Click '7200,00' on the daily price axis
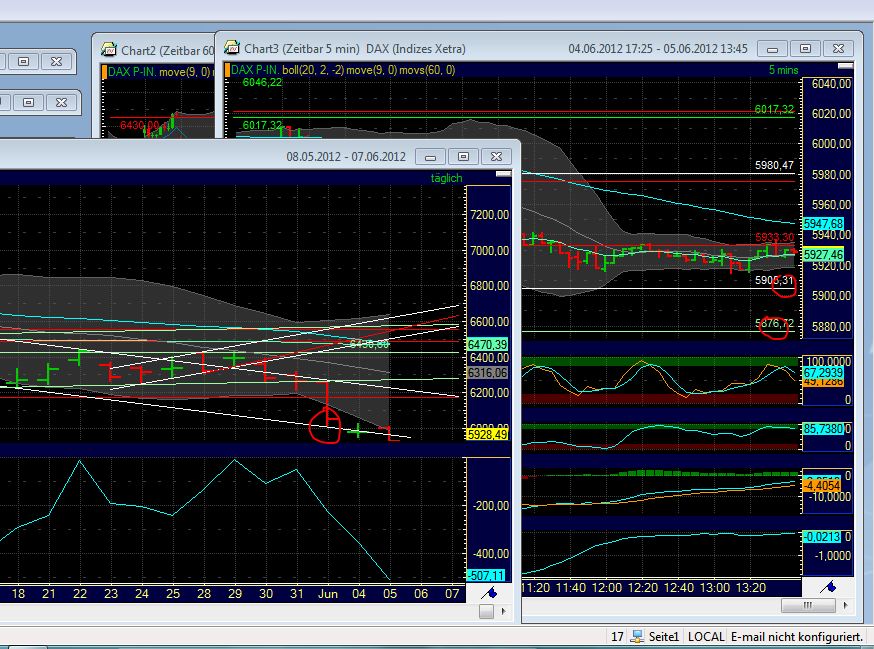This screenshot has width=874, height=649. point(489,215)
